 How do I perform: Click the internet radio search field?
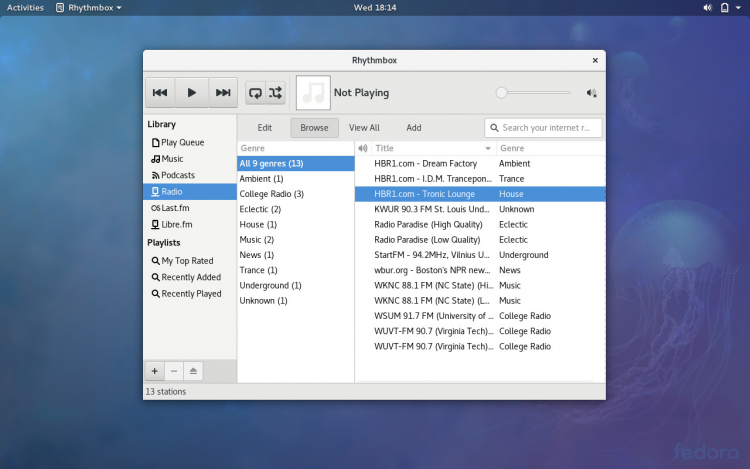pos(550,128)
